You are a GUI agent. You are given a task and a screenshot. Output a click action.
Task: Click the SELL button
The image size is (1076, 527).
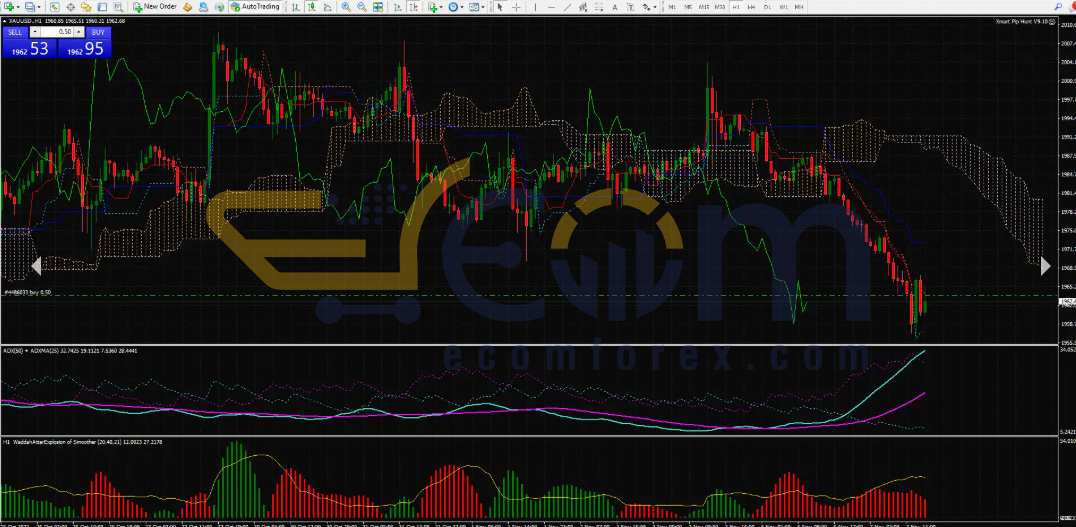pos(14,32)
